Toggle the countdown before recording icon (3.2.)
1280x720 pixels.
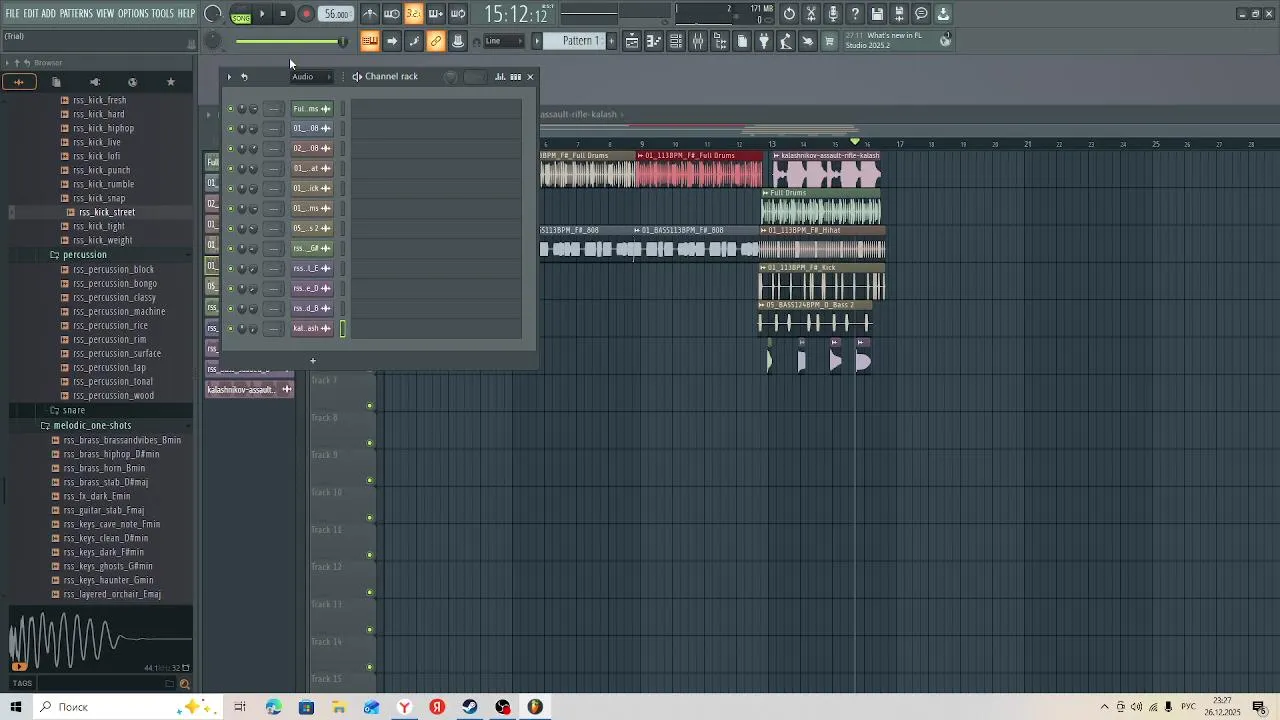tap(414, 14)
